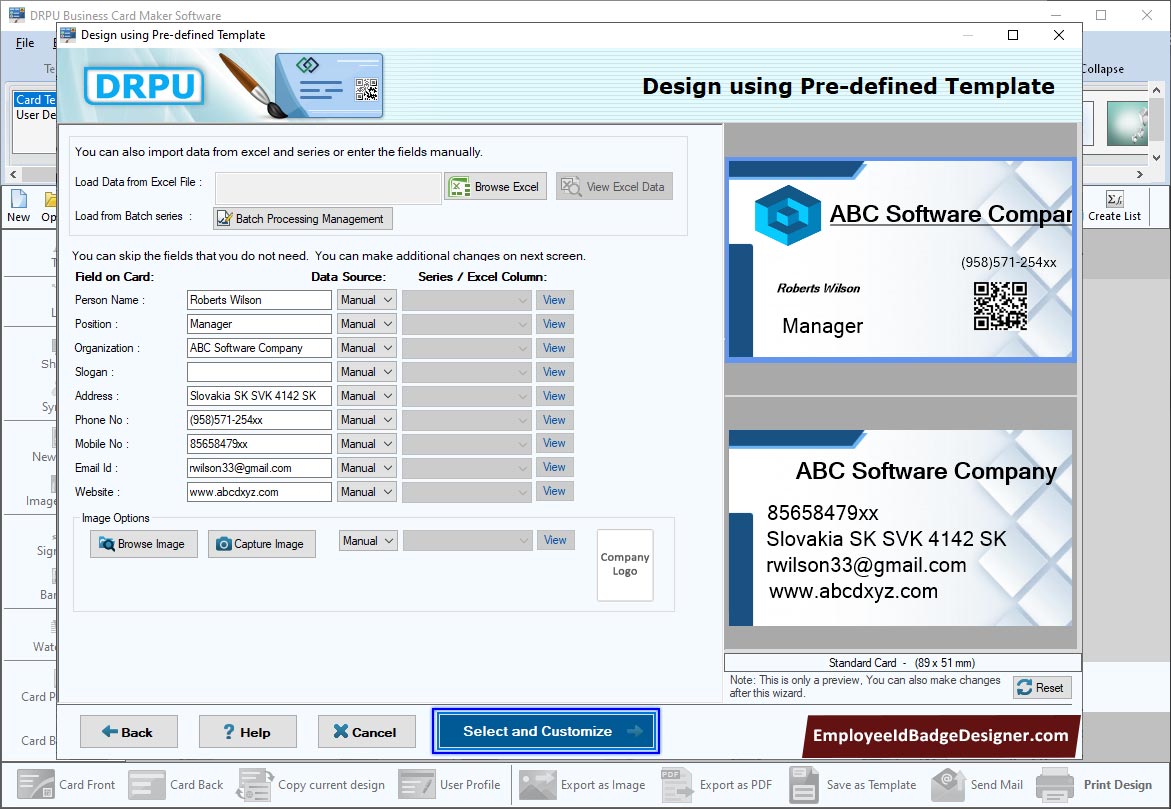1171x809 pixels.
Task: Click Select and Customize button
Action: [x=546, y=731]
